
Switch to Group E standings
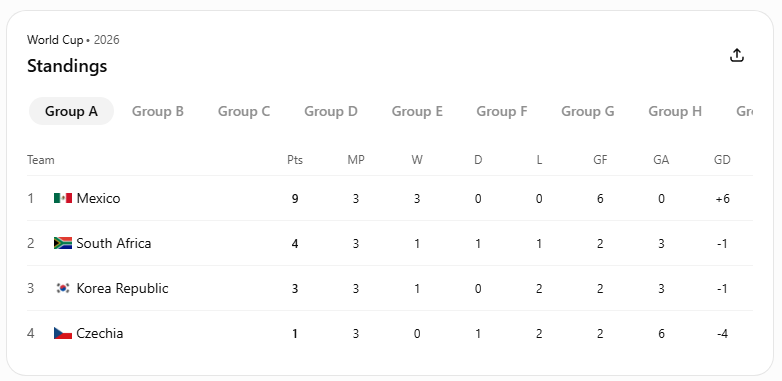tap(417, 111)
